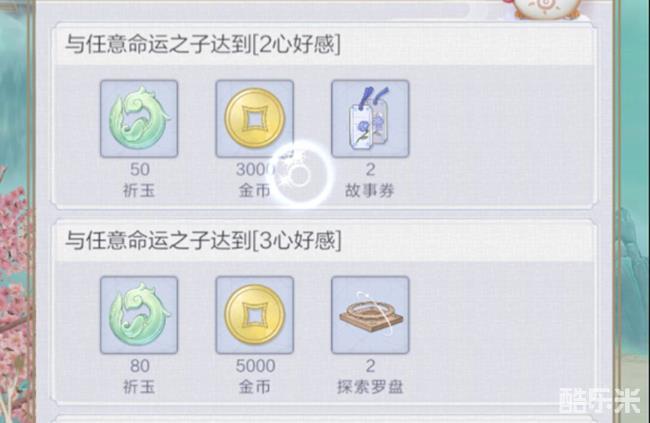Tap the round mascot character at top
Viewport: 650px width, 423px height.
544,9
